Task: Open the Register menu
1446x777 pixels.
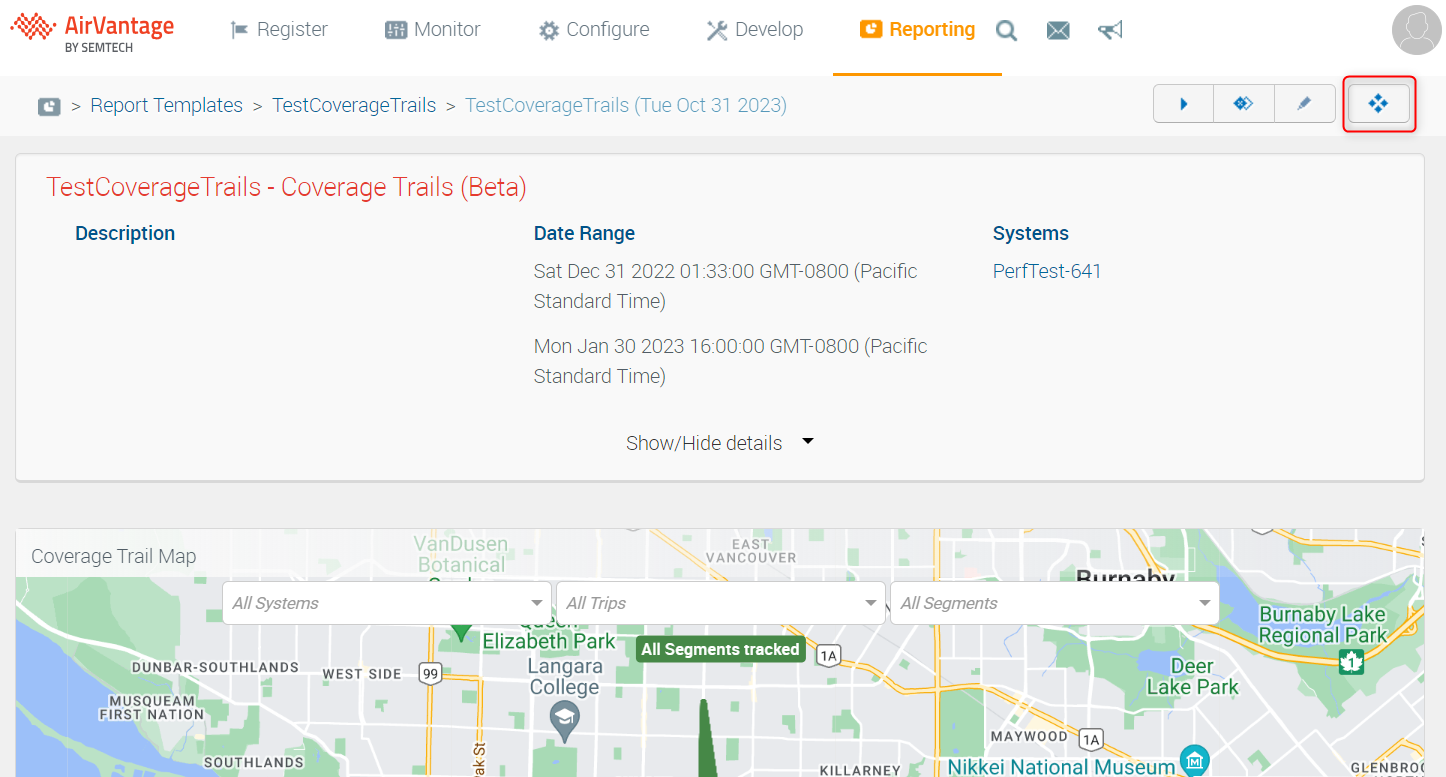Action: [279, 30]
